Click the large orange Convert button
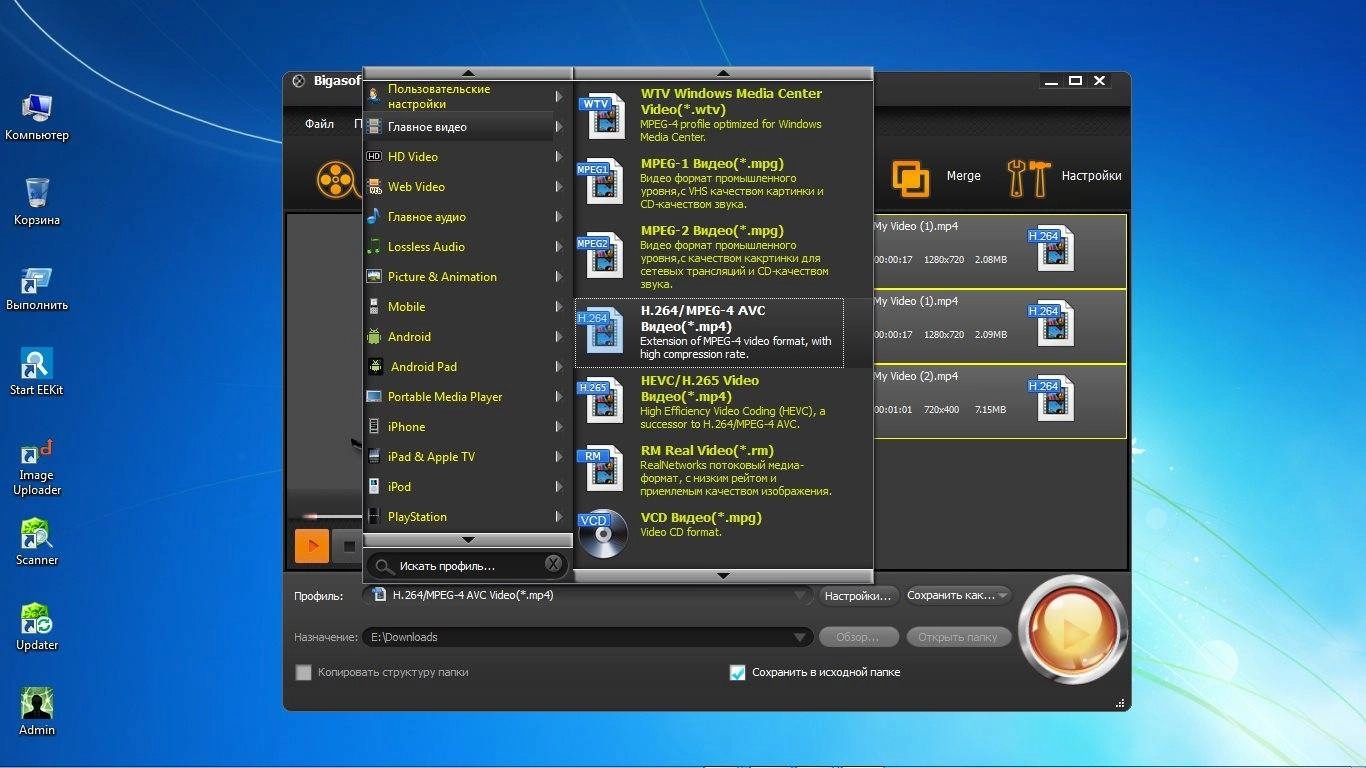Image resolution: width=1366 pixels, height=768 pixels. (x=1073, y=630)
